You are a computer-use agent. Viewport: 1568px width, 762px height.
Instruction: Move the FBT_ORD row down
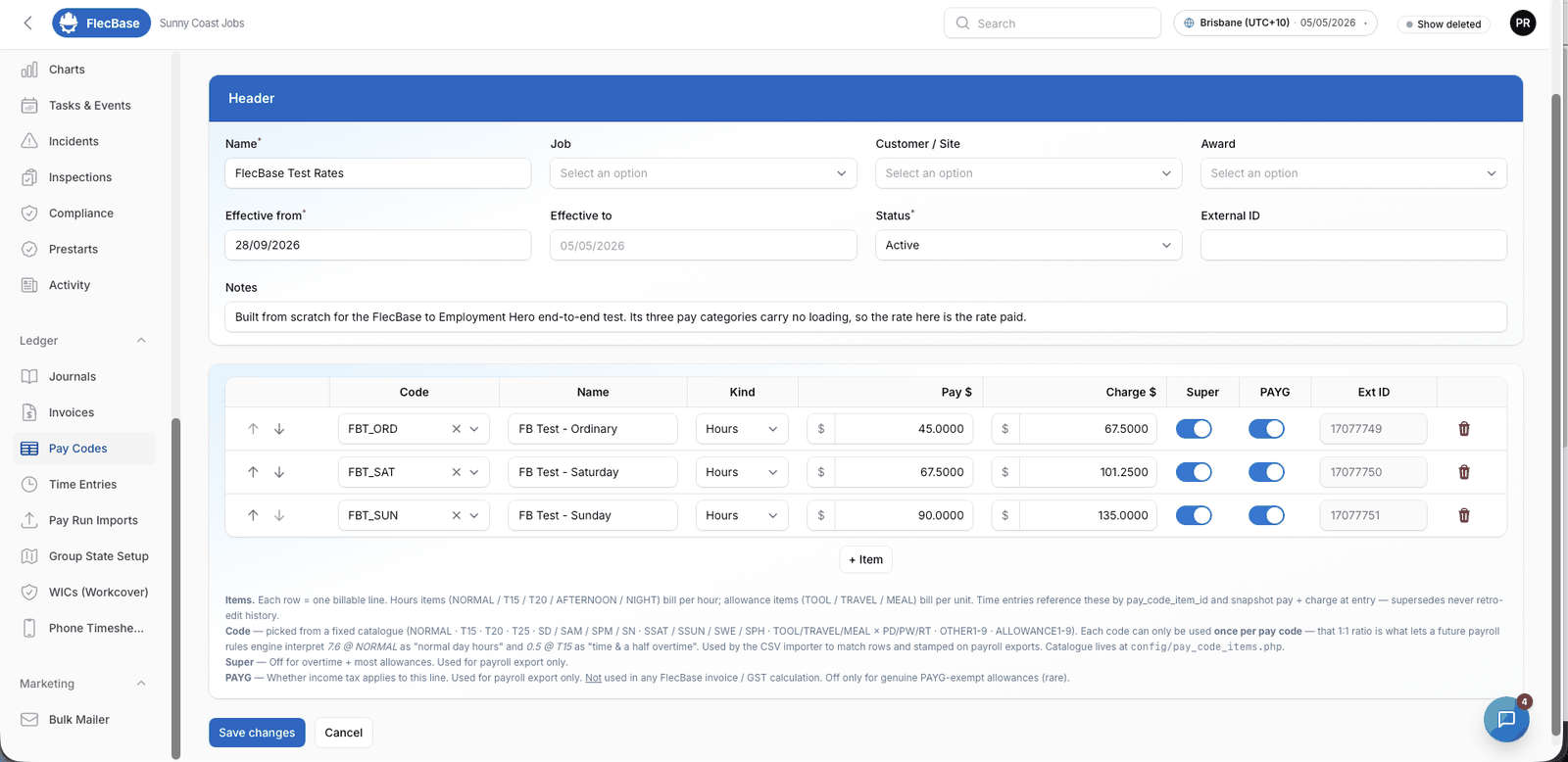click(x=279, y=429)
